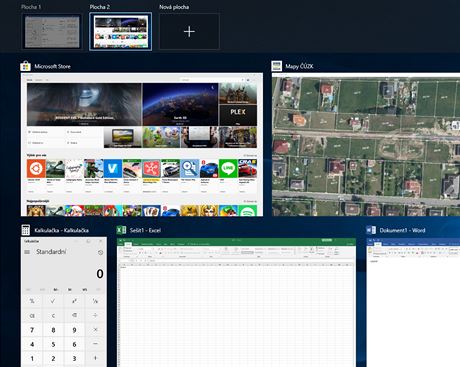Click digit 1 in calculator
Image resolution: width=460 pixels, height=367 pixels.
(32, 358)
